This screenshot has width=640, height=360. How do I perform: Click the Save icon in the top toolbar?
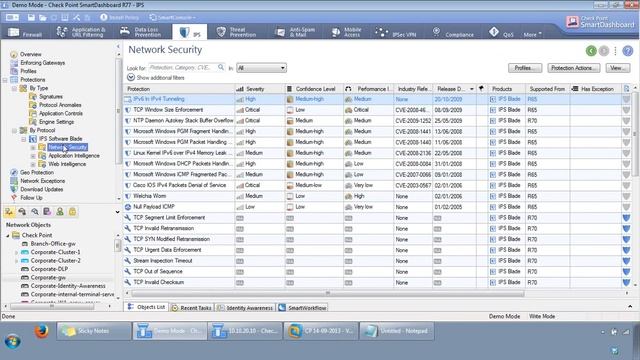(31, 18)
